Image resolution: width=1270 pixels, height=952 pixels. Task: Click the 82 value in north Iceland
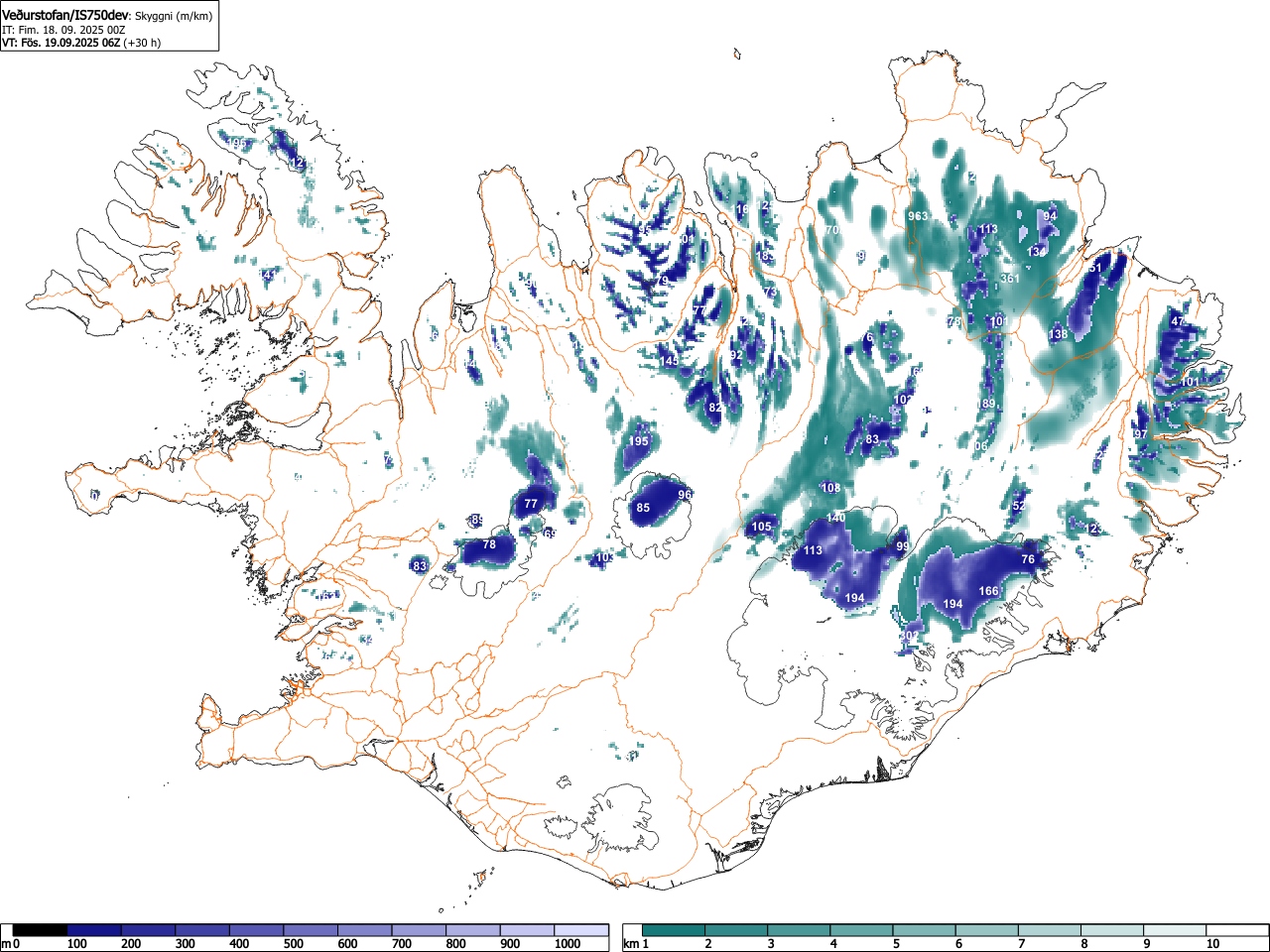click(x=715, y=408)
